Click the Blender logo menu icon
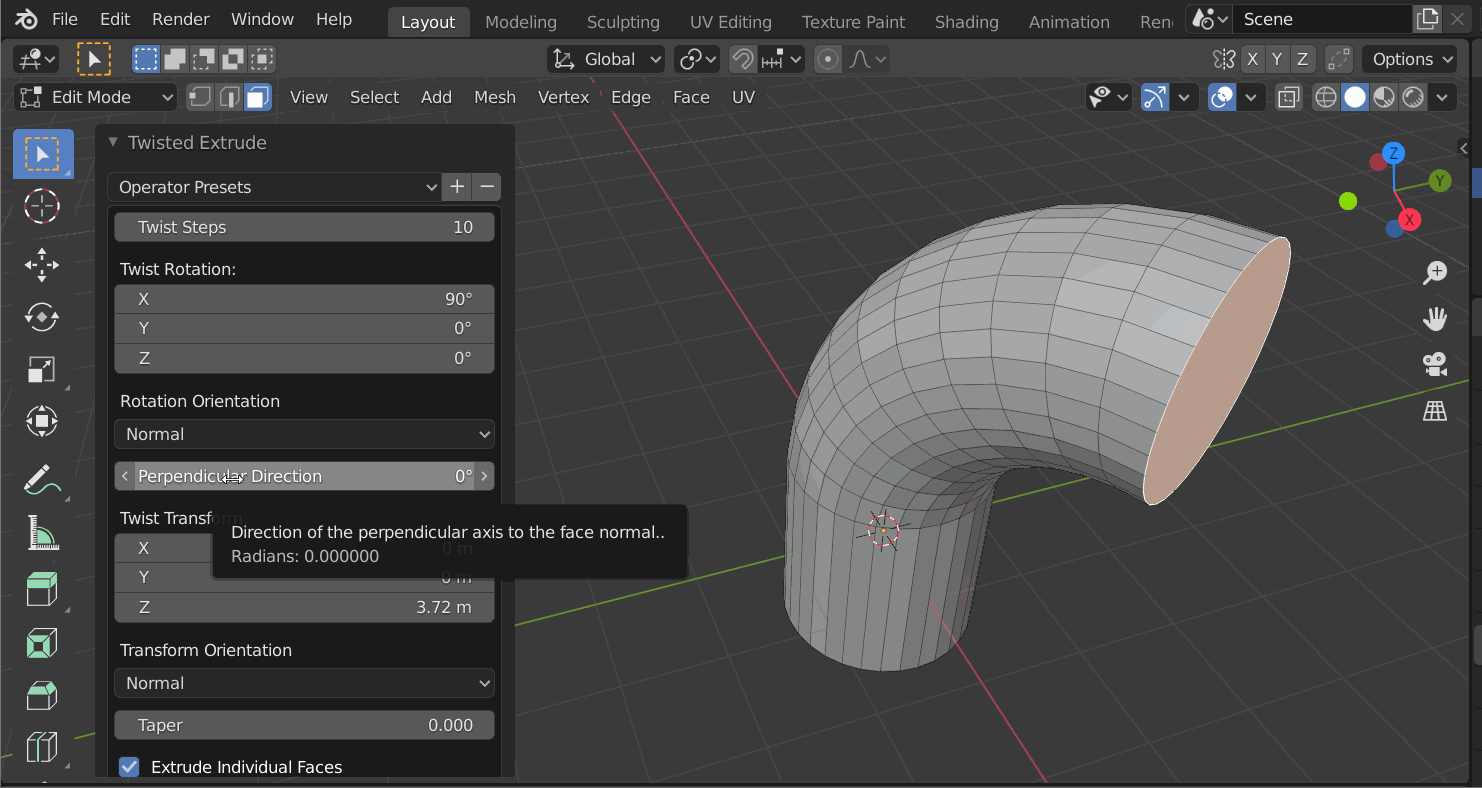Image resolution: width=1482 pixels, height=788 pixels. point(27,19)
